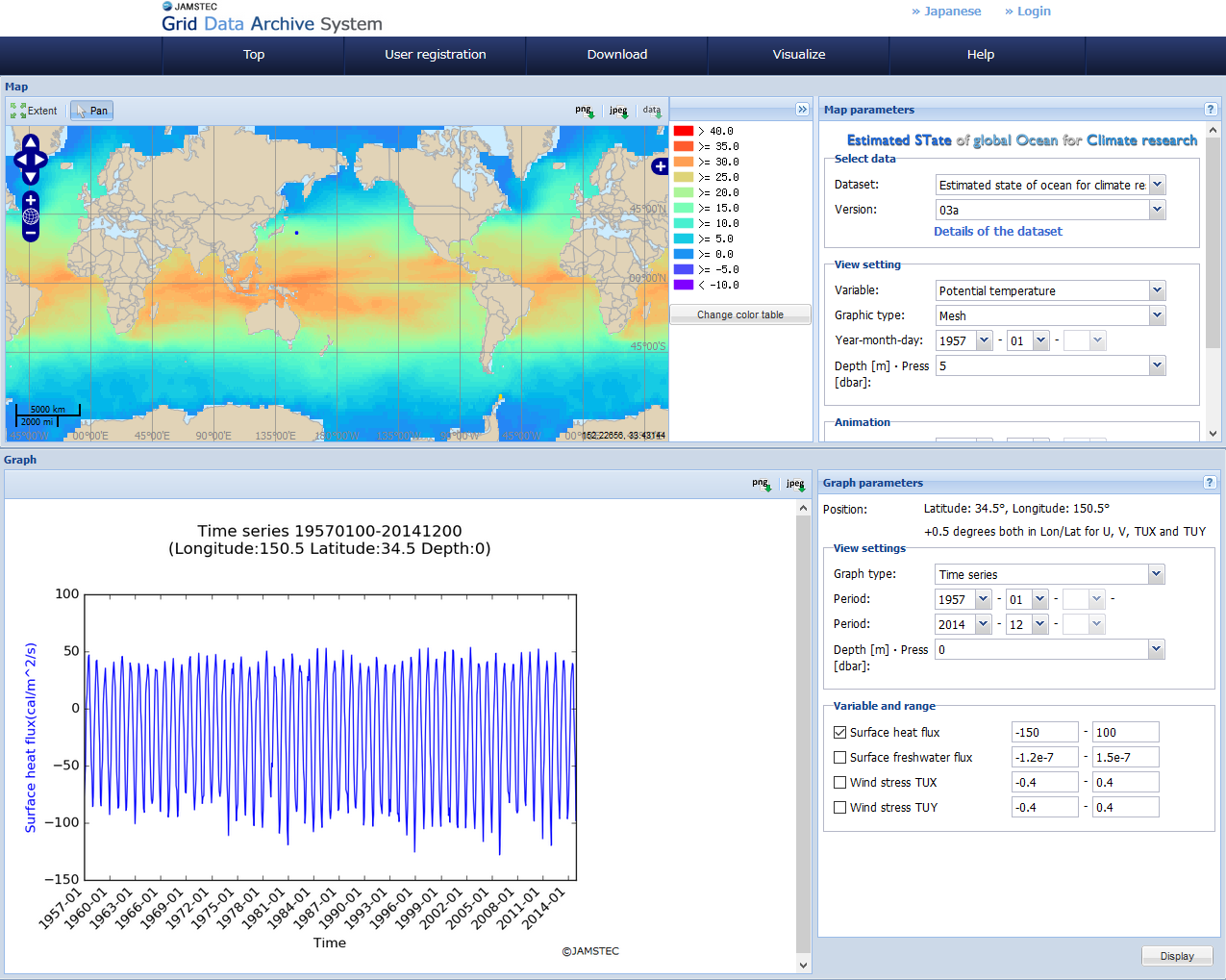The width and height of the screenshot is (1226, 980).
Task: Click the Wind stress TUX minimum field
Action: pyautogui.click(x=1045, y=783)
